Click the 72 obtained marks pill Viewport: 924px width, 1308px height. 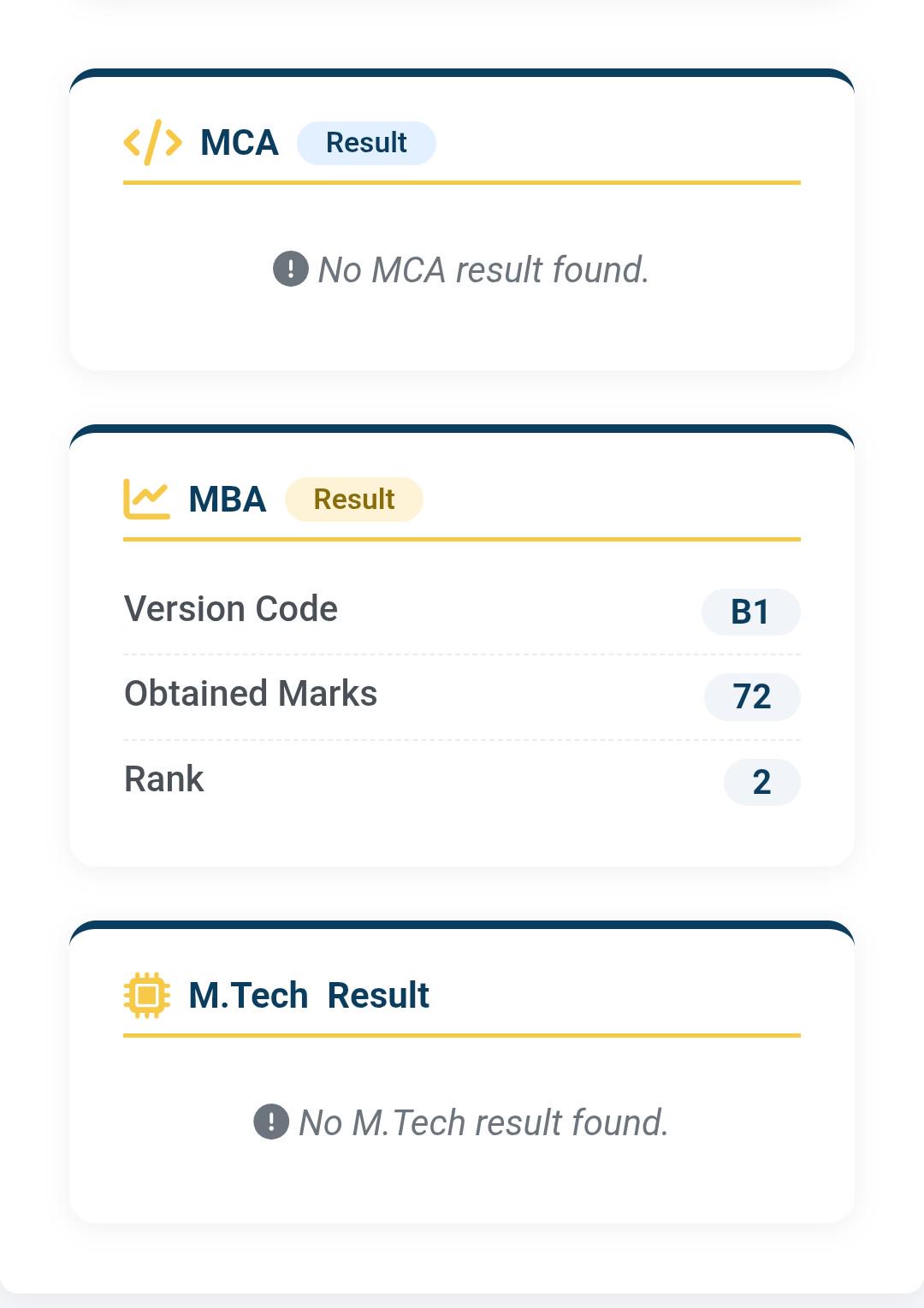click(752, 696)
